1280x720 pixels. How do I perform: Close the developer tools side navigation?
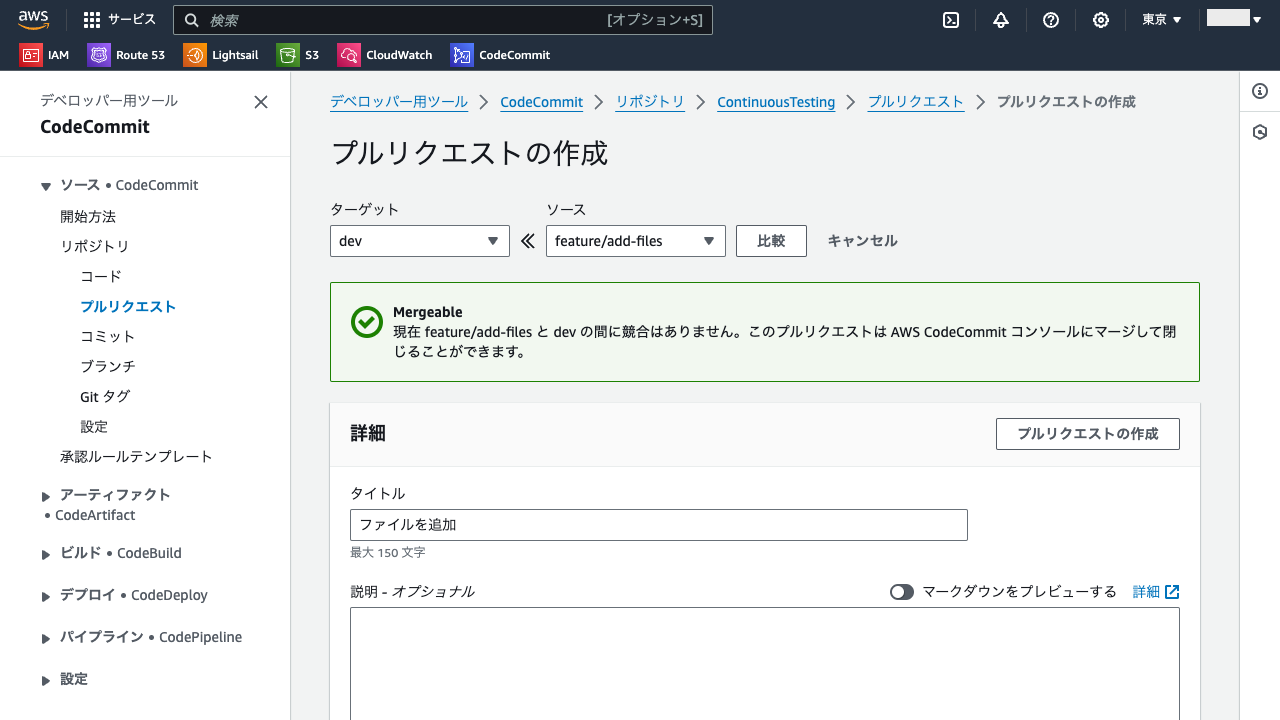coord(261,102)
